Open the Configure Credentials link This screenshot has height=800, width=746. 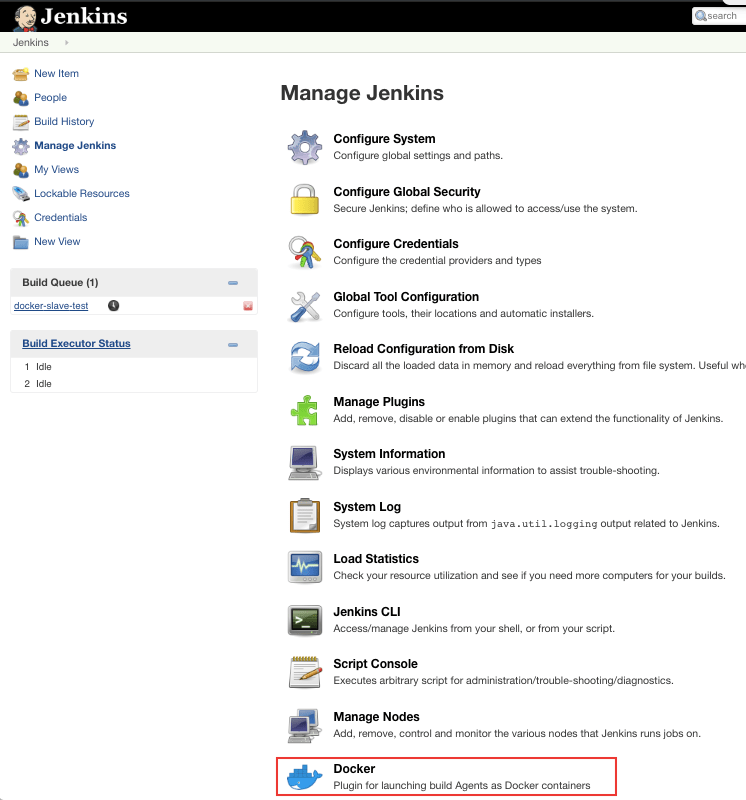coord(396,244)
